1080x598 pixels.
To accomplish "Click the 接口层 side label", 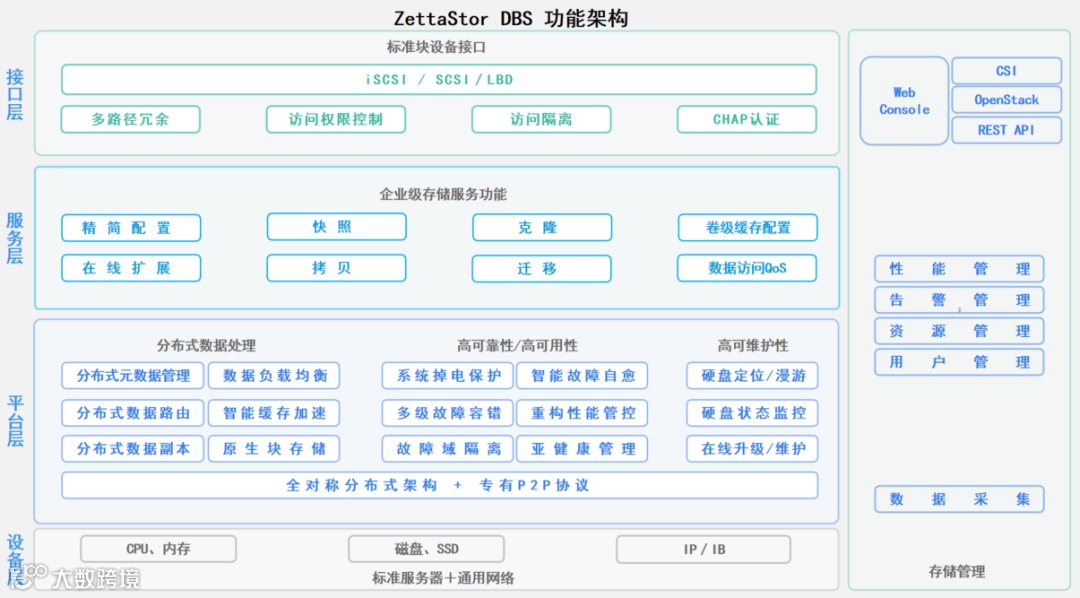I will (14, 94).
